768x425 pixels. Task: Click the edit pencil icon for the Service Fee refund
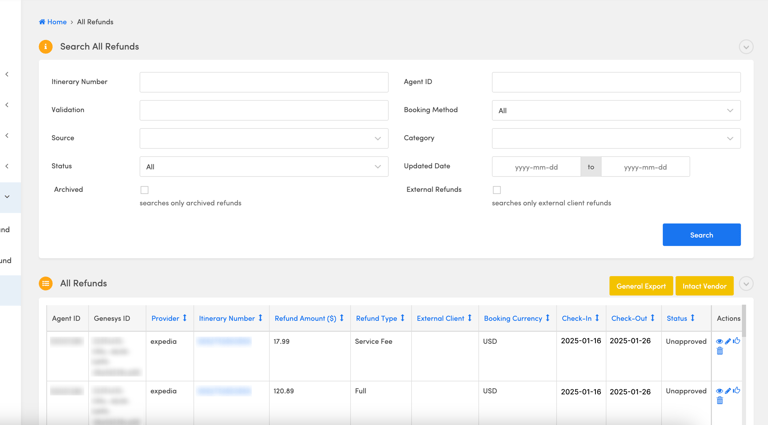coord(728,341)
